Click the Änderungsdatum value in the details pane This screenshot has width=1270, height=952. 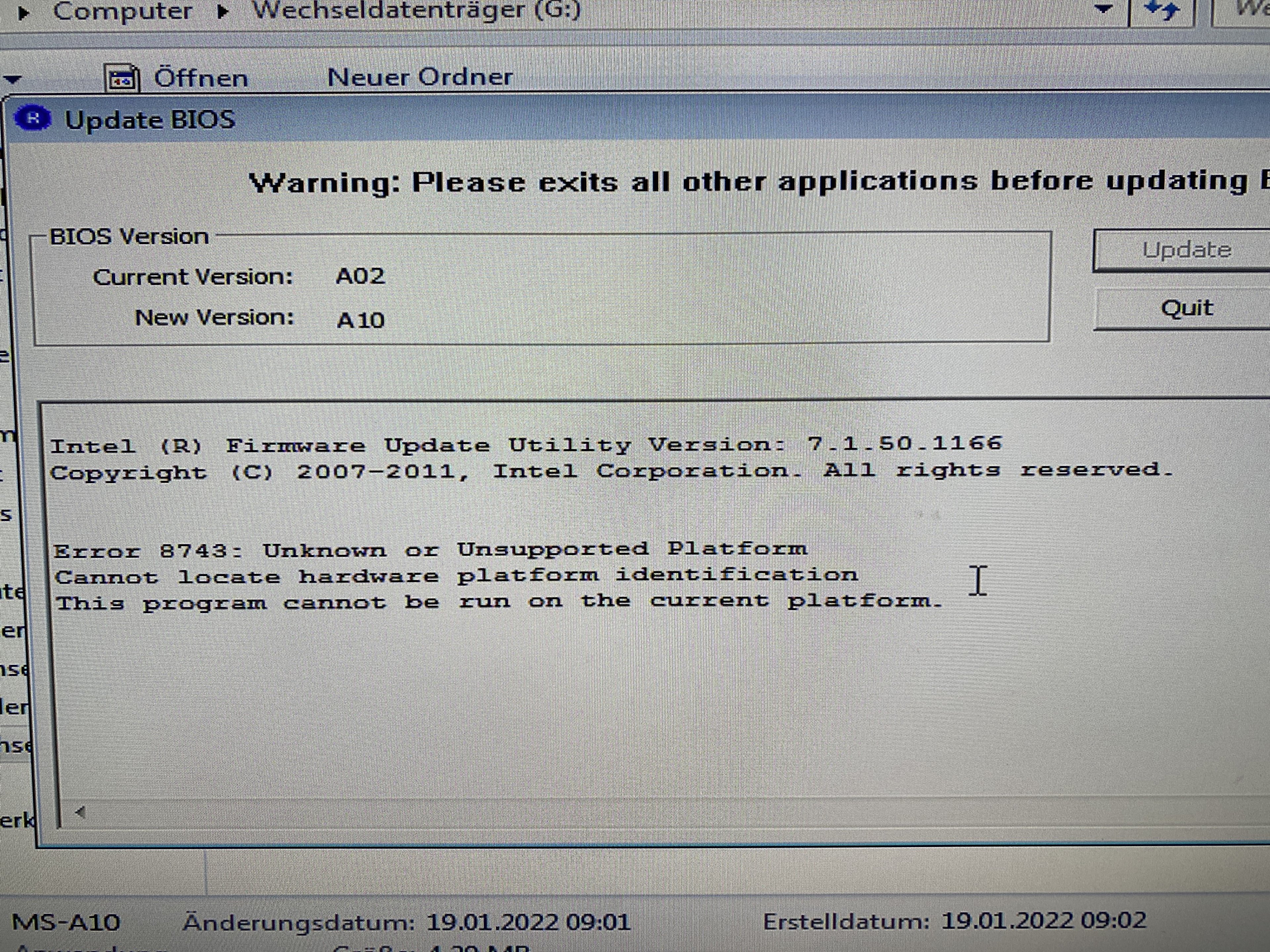click(x=528, y=922)
